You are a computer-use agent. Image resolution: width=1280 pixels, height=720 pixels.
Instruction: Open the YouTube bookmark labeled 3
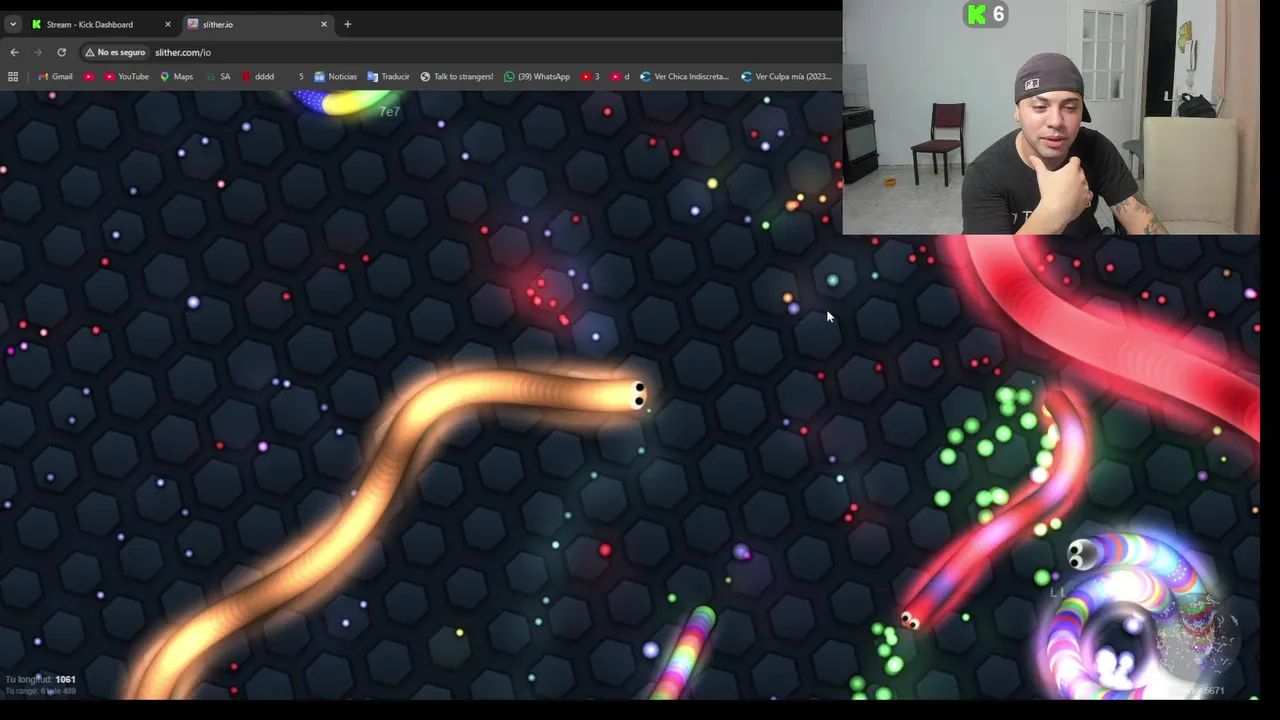tap(590, 76)
